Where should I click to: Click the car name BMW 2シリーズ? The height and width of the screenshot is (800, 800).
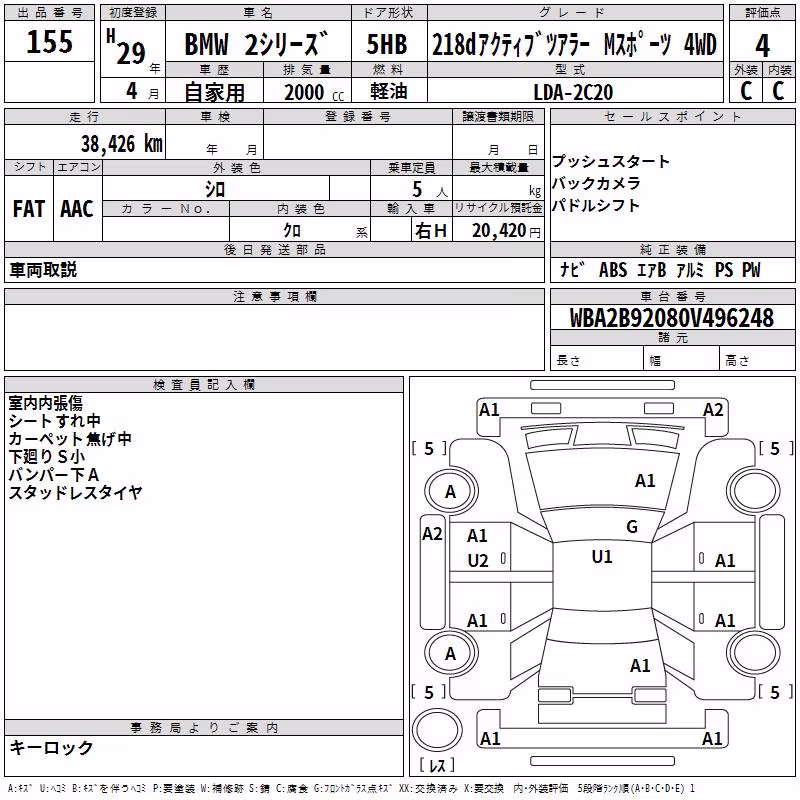point(256,44)
